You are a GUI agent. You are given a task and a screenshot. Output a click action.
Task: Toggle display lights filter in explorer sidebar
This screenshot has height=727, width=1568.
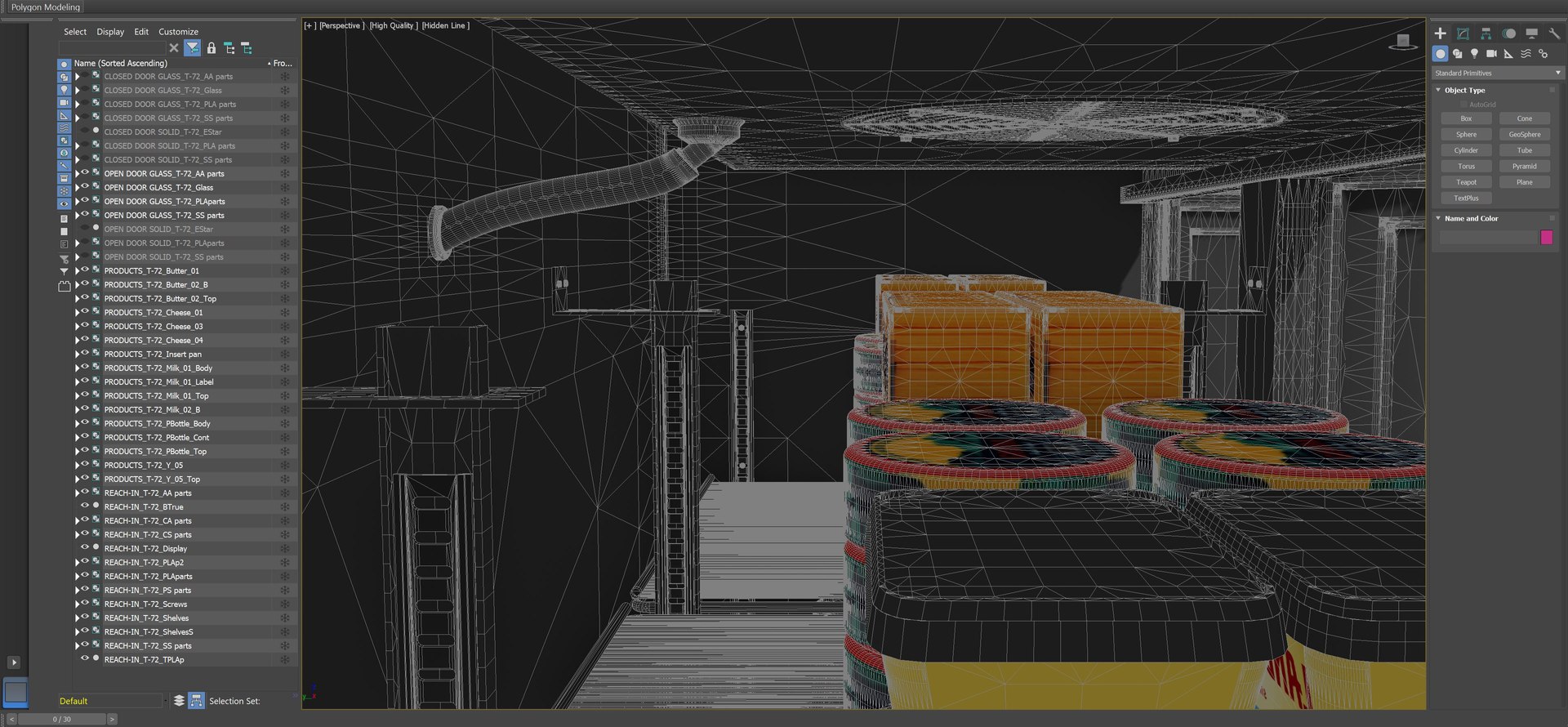pos(65,90)
